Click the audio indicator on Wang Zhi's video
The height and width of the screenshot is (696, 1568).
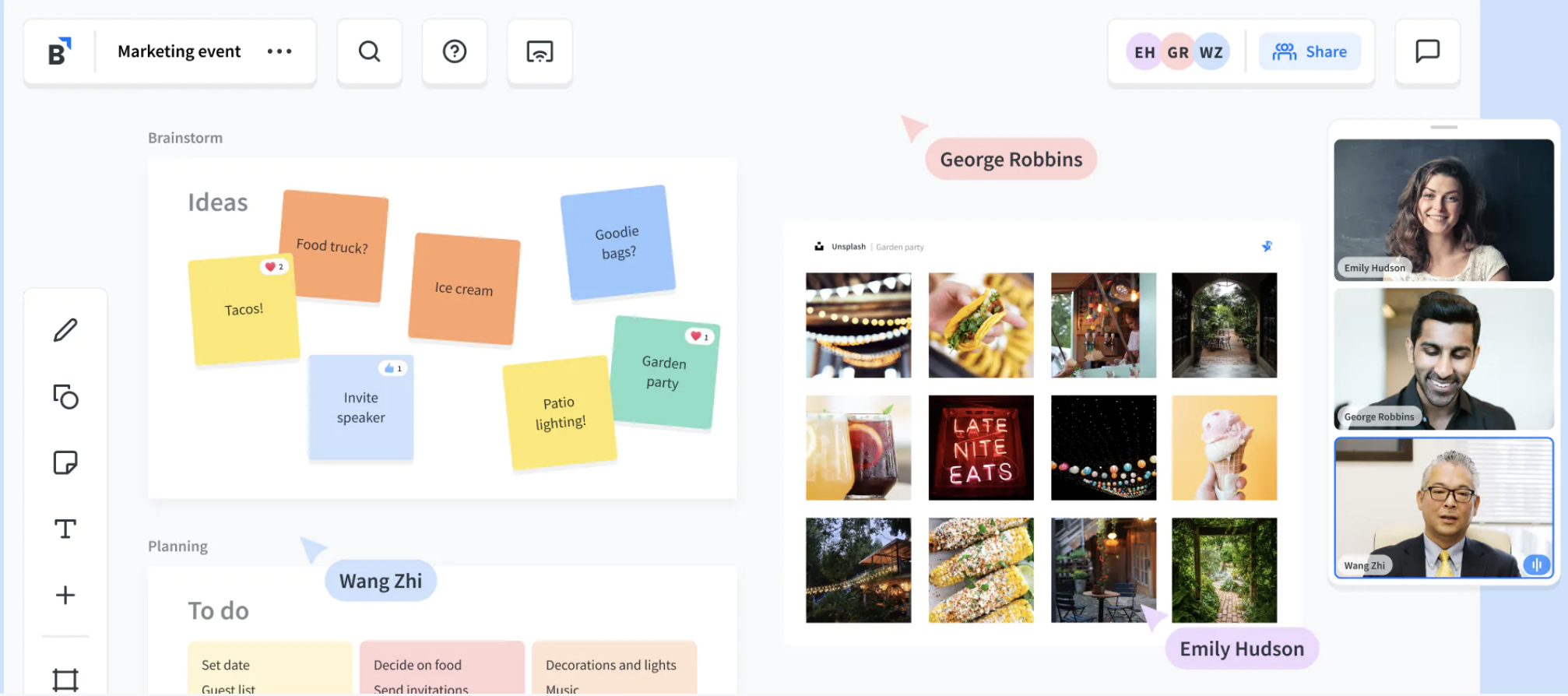(1536, 564)
